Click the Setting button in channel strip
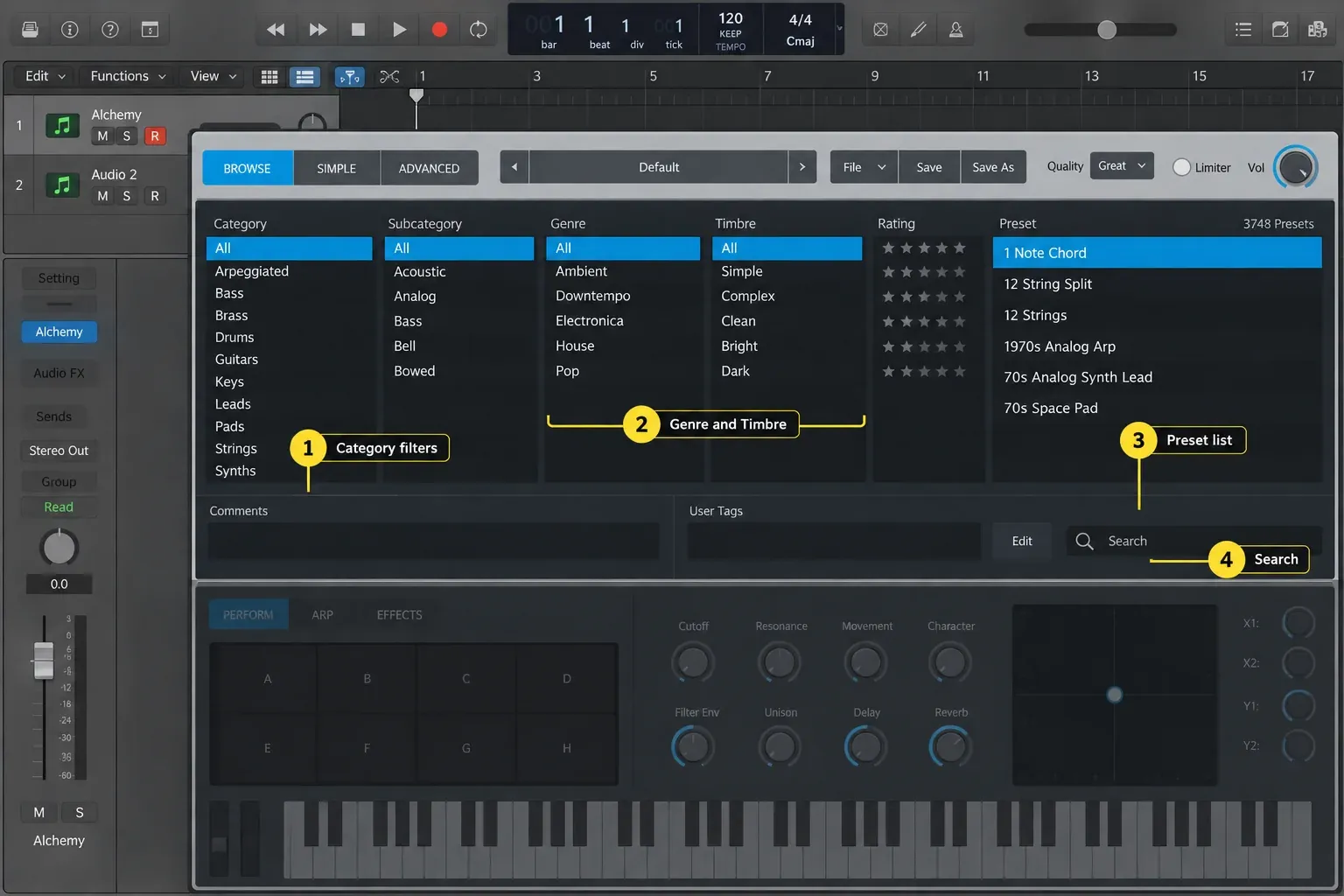Screen dimensions: 1344x896 [x=59, y=278]
